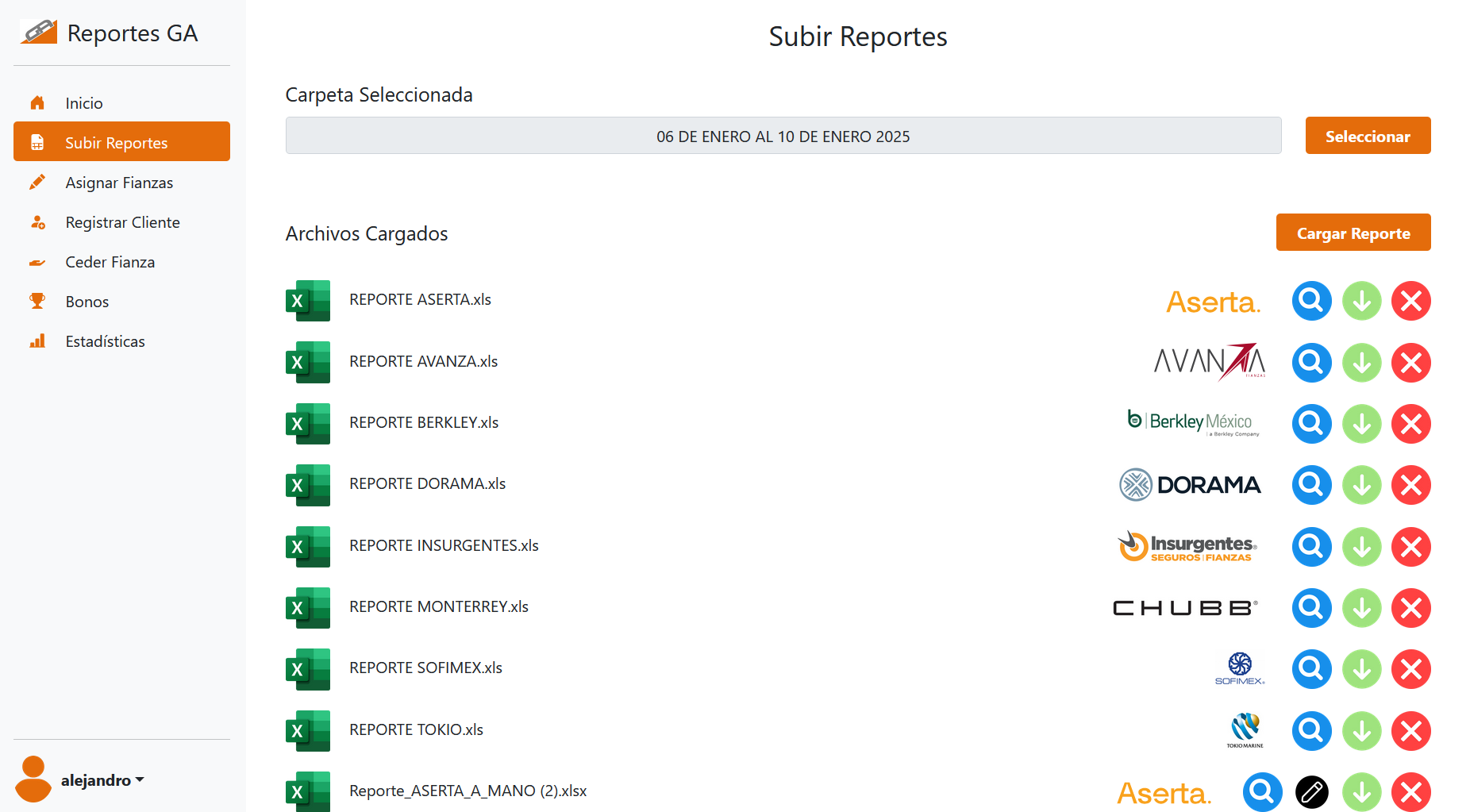Delete the REPORTE TOKIO.xls file
The image size is (1470, 812).
1410,731
